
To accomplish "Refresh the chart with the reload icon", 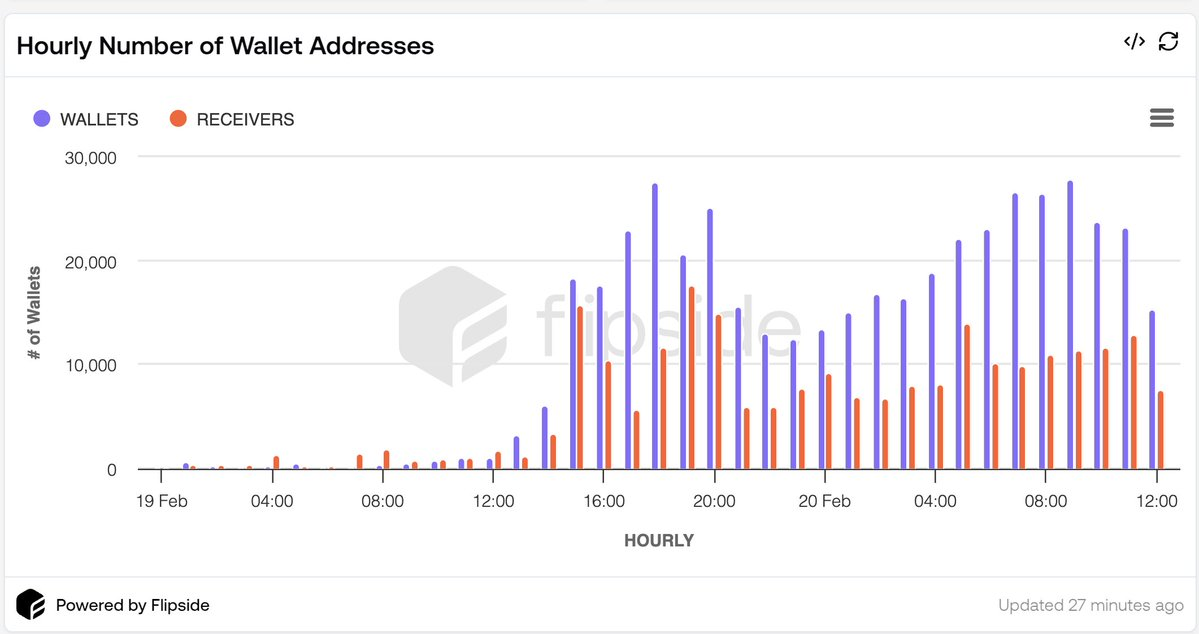I will 1168,42.
